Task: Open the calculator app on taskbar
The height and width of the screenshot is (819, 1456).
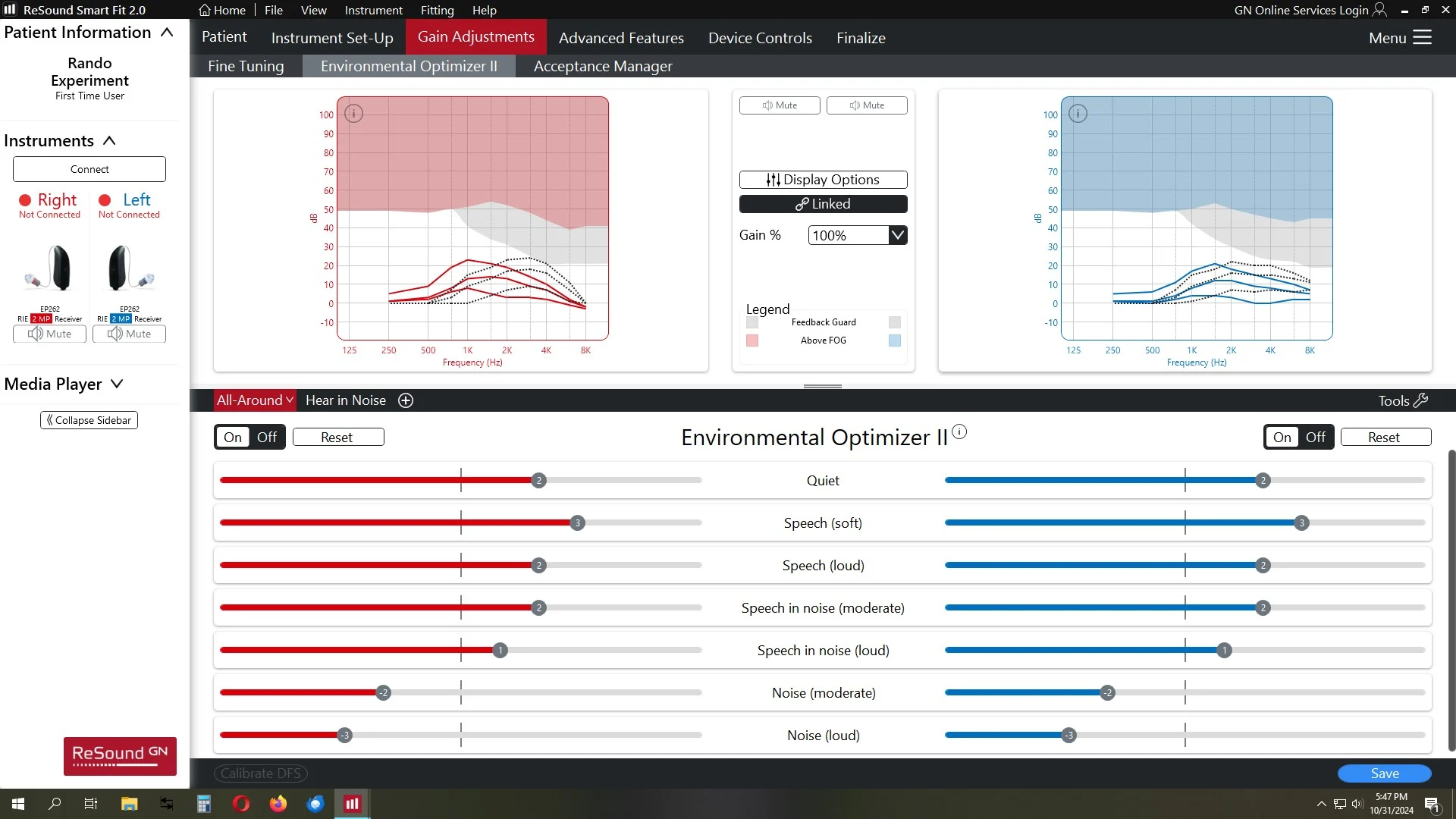Action: pos(204,804)
